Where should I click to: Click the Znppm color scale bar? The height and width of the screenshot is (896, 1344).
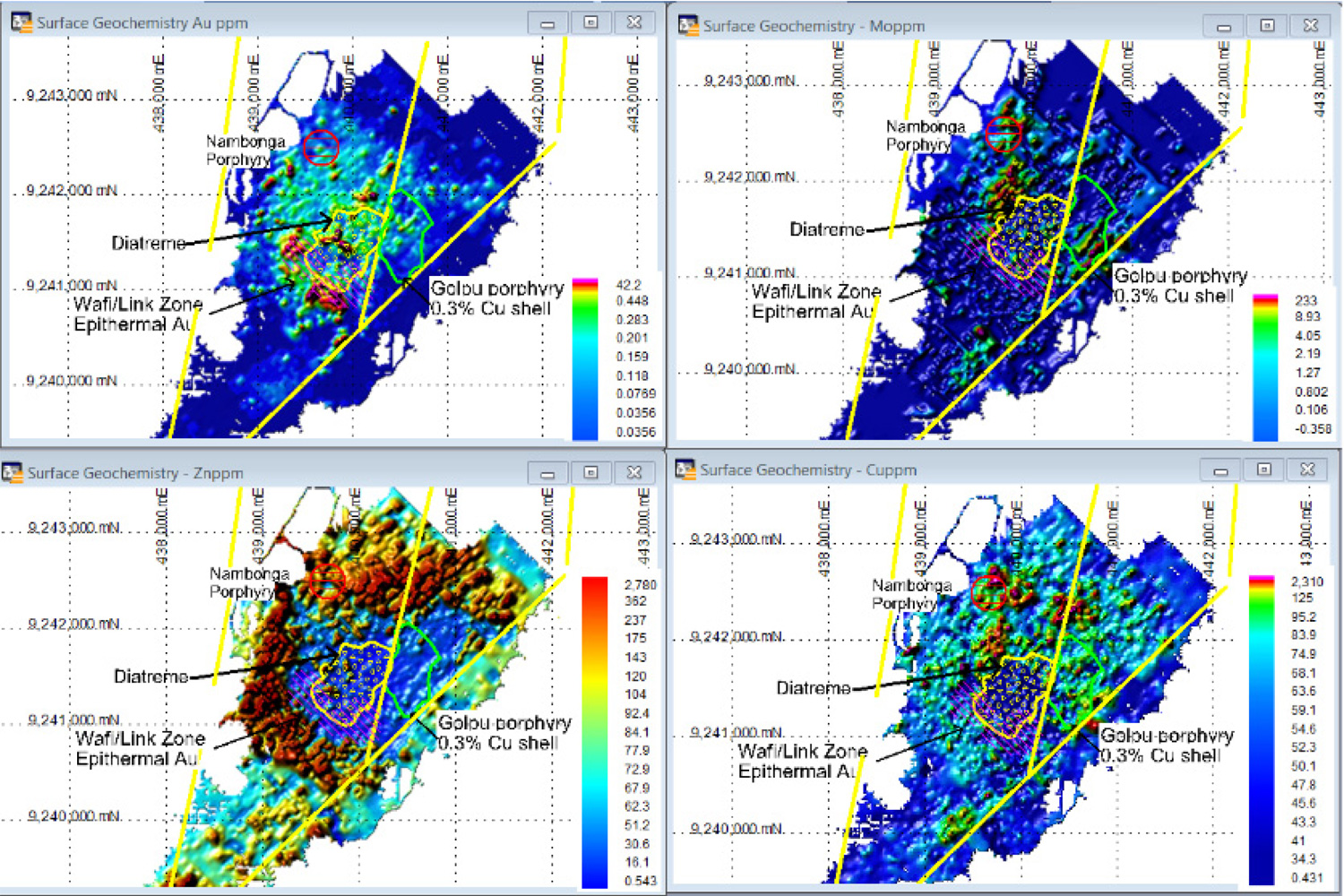[595, 730]
